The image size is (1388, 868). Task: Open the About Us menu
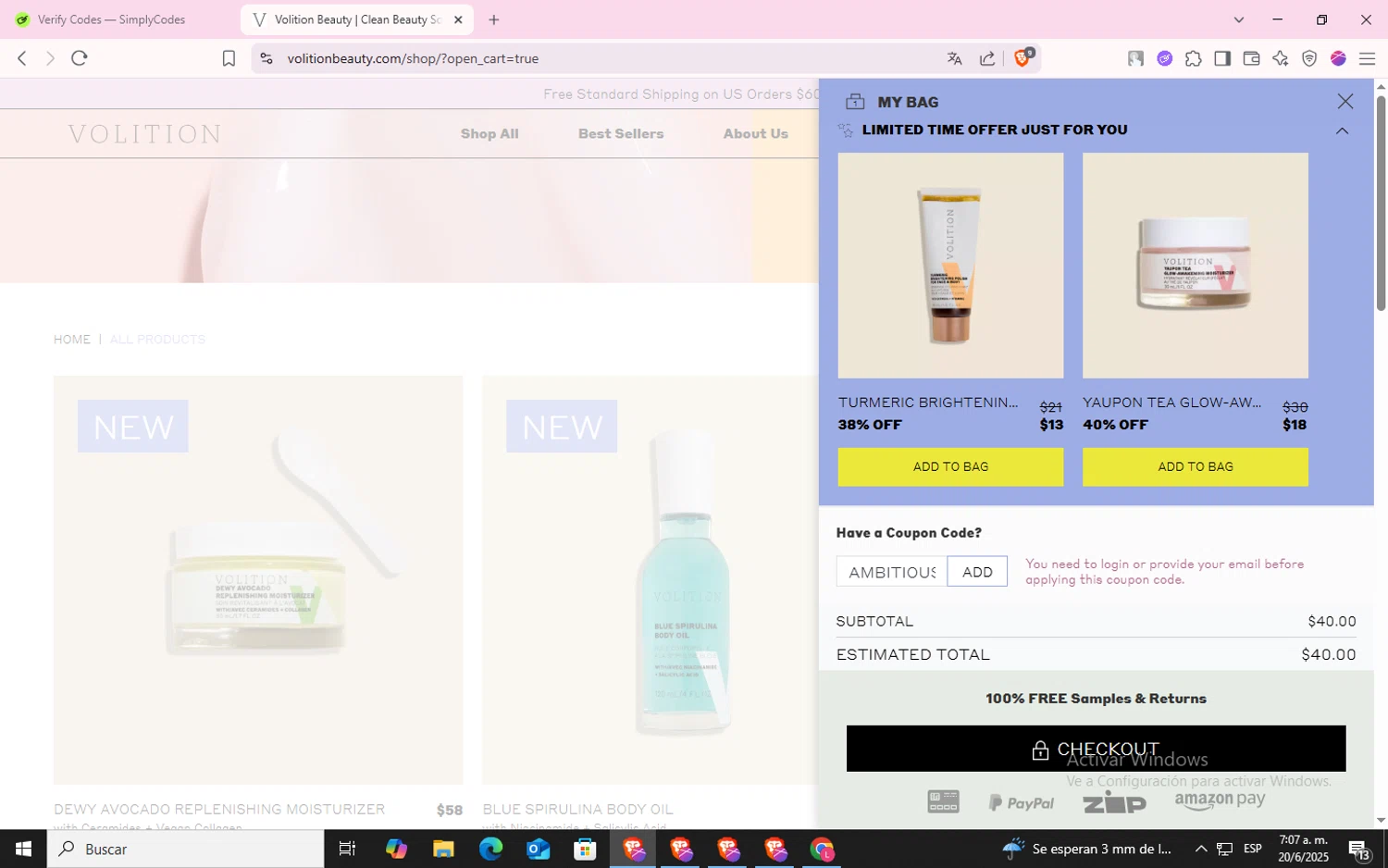pyautogui.click(x=756, y=133)
